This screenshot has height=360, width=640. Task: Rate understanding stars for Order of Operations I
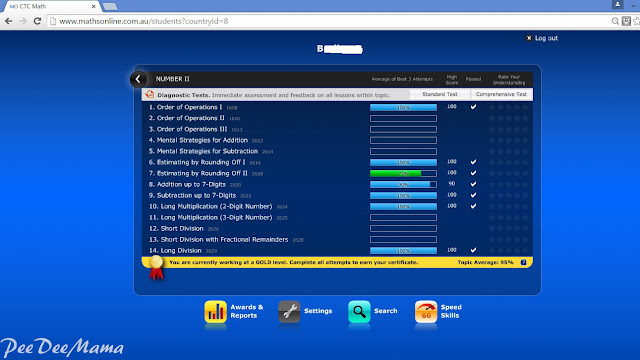(509, 107)
